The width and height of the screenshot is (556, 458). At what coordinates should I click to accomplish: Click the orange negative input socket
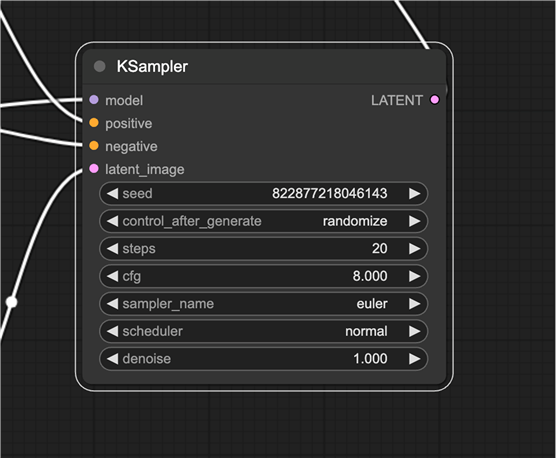coord(94,146)
